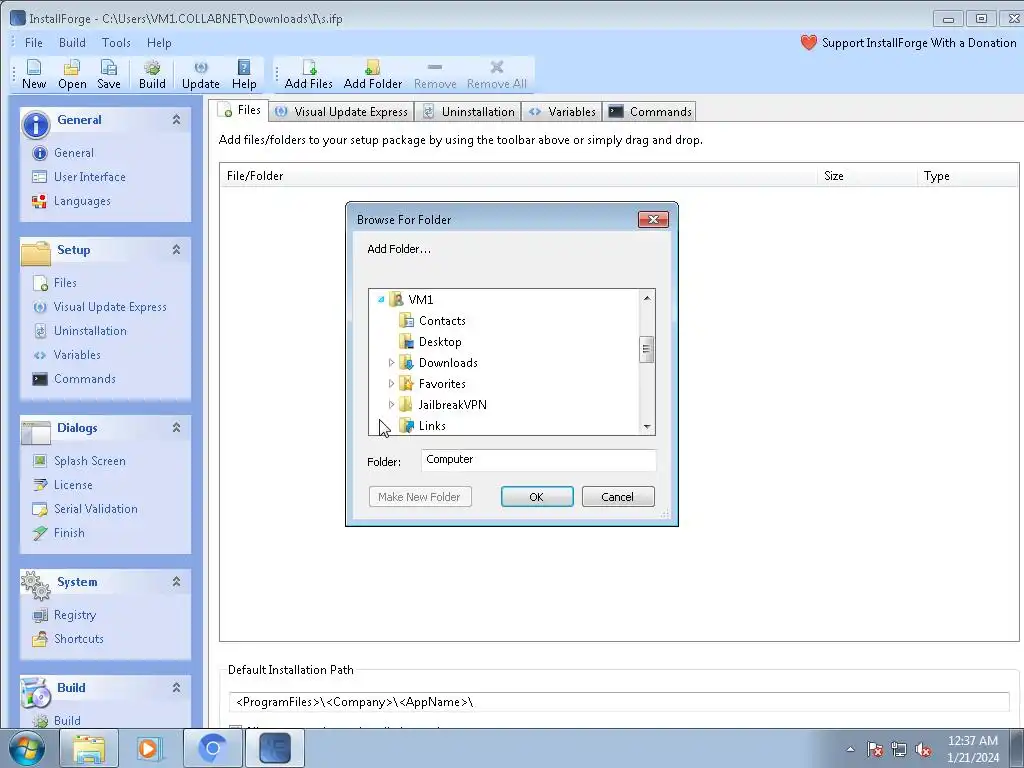Open the Build menu
This screenshot has width=1024, height=768.
point(72,43)
